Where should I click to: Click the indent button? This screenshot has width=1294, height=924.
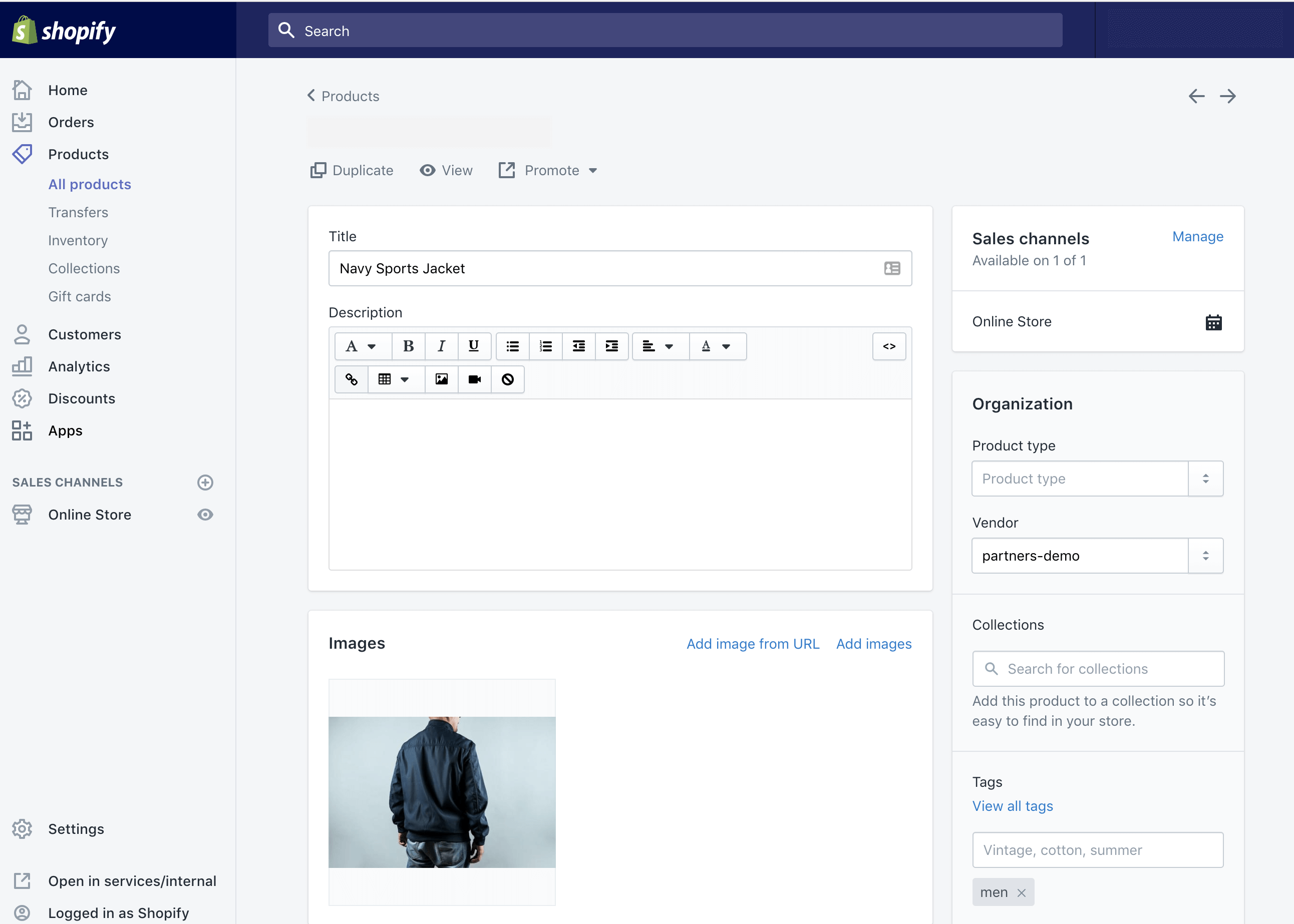[611, 346]
